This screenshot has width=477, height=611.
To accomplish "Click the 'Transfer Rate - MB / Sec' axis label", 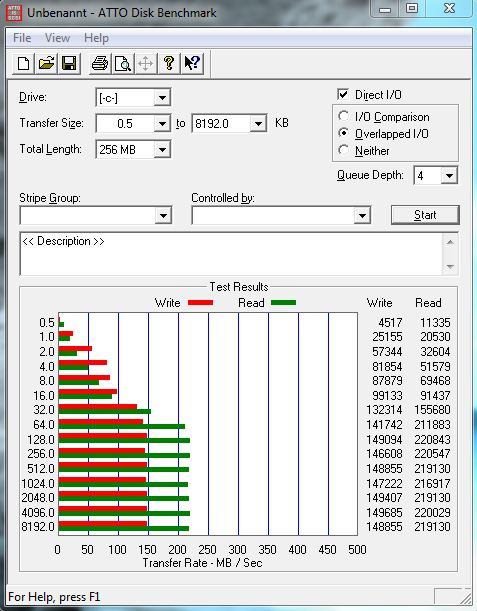I will pyautogui.click(x=202, y=563).
